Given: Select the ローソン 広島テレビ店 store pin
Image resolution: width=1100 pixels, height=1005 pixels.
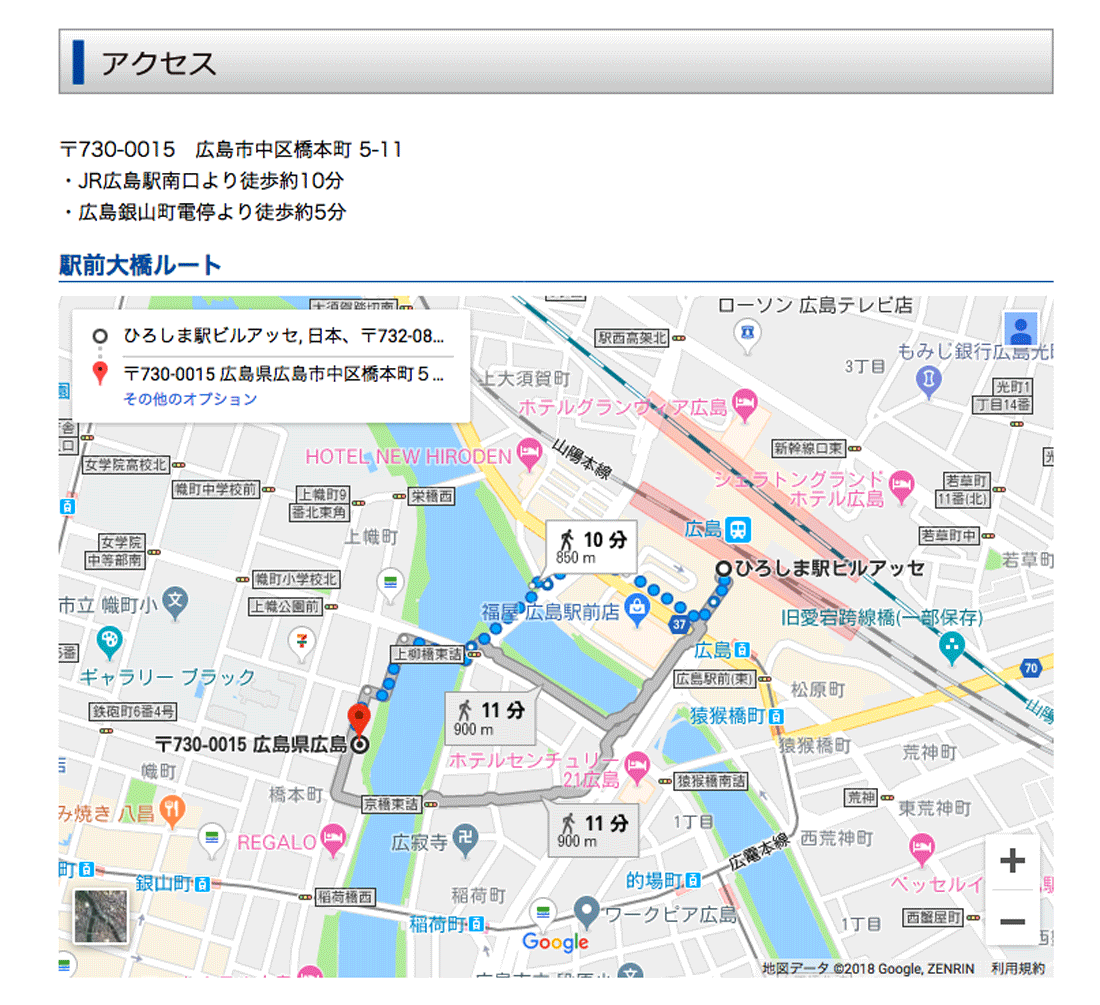Looking at the screenshot, I should coord(748,335).
